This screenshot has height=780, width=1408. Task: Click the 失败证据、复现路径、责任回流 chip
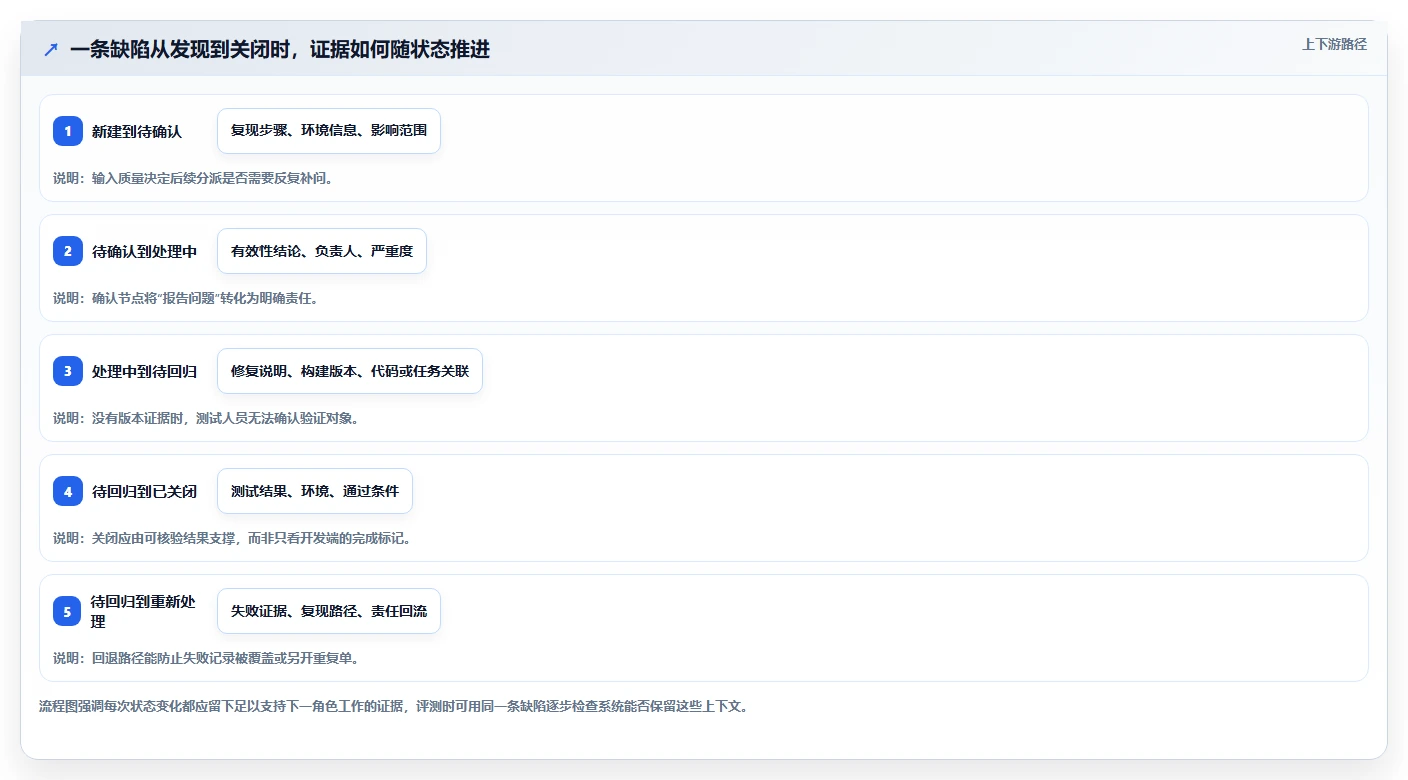pos(329,611)
